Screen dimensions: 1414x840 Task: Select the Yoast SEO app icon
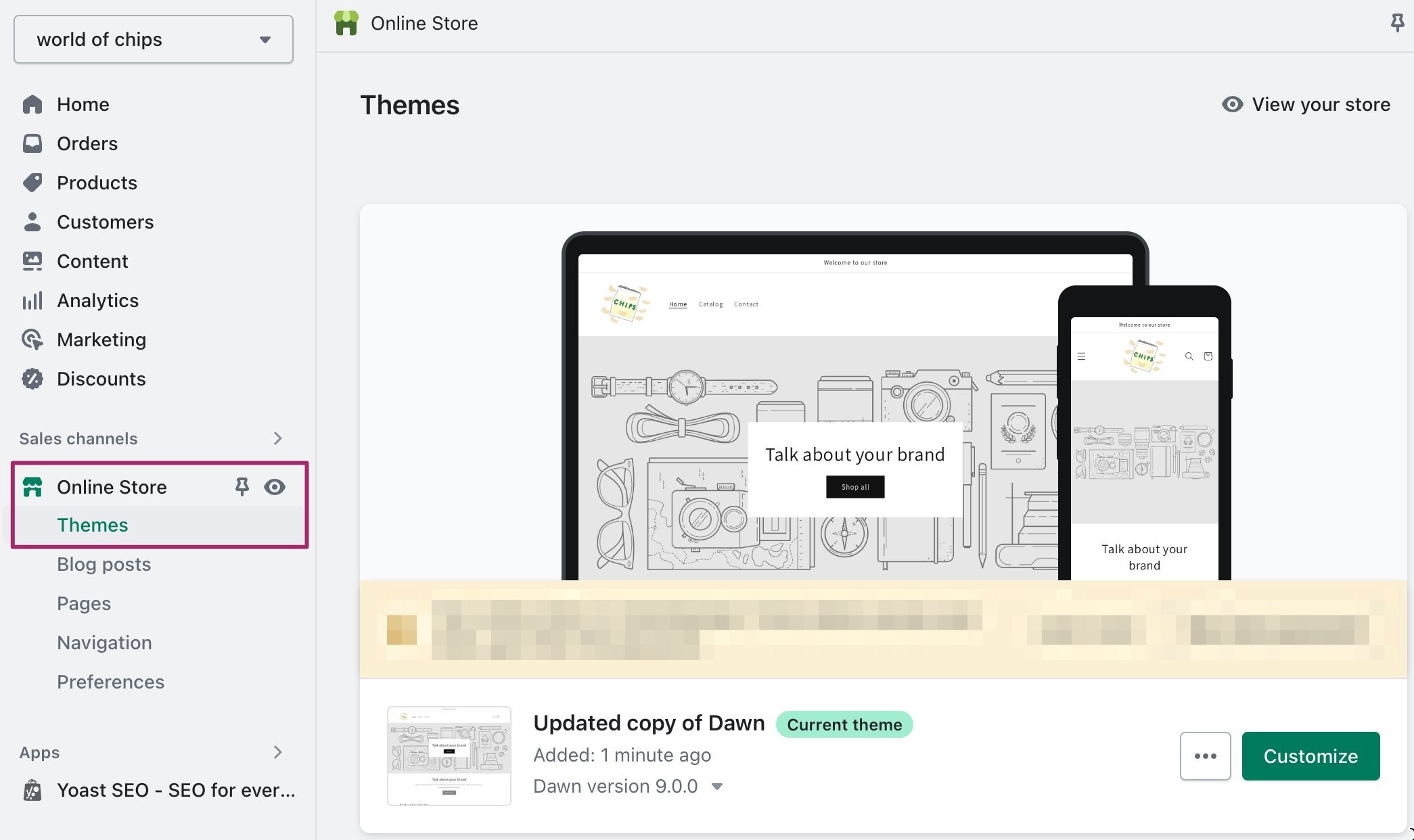33,790
